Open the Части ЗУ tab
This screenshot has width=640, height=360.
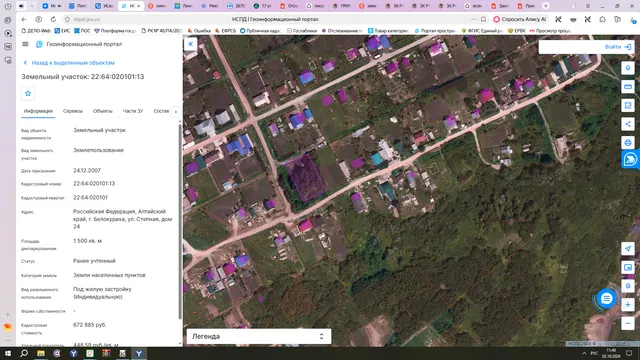pyautogui.click(x=133, y=111)
